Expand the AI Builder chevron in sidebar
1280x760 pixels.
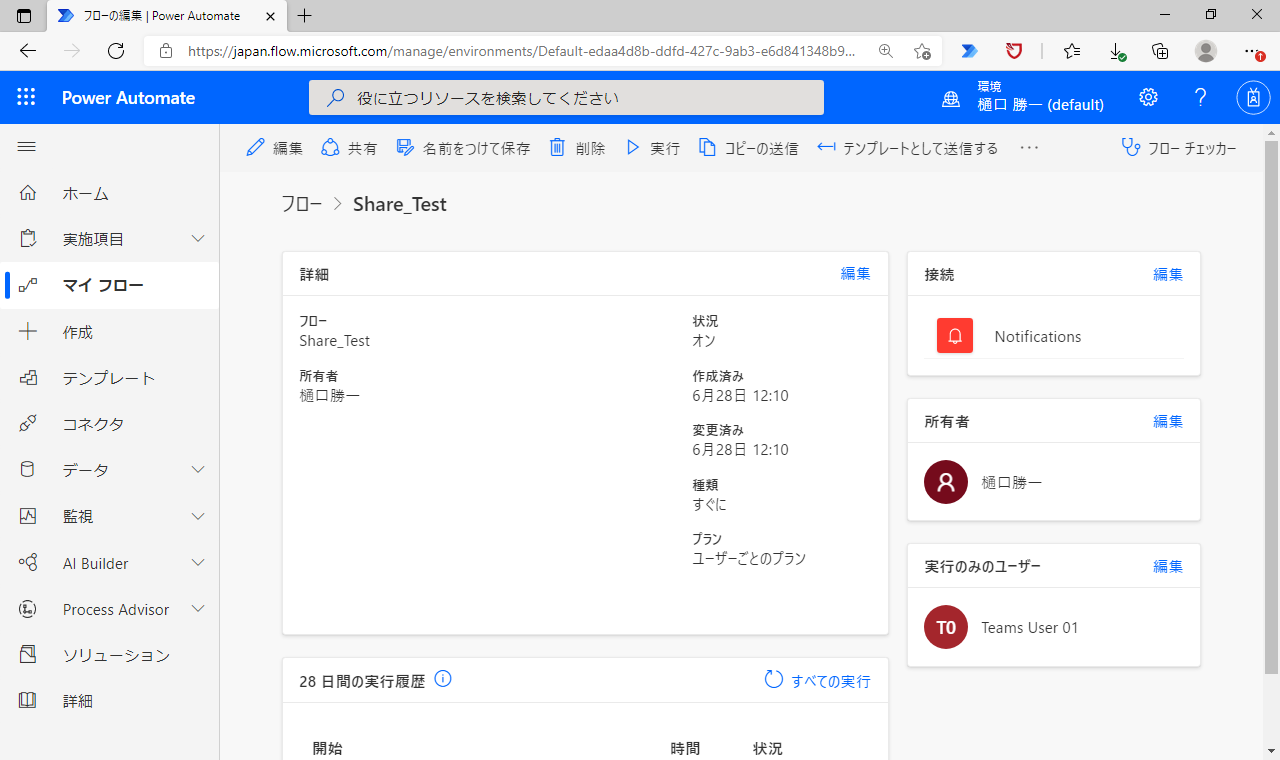(198, 563)
